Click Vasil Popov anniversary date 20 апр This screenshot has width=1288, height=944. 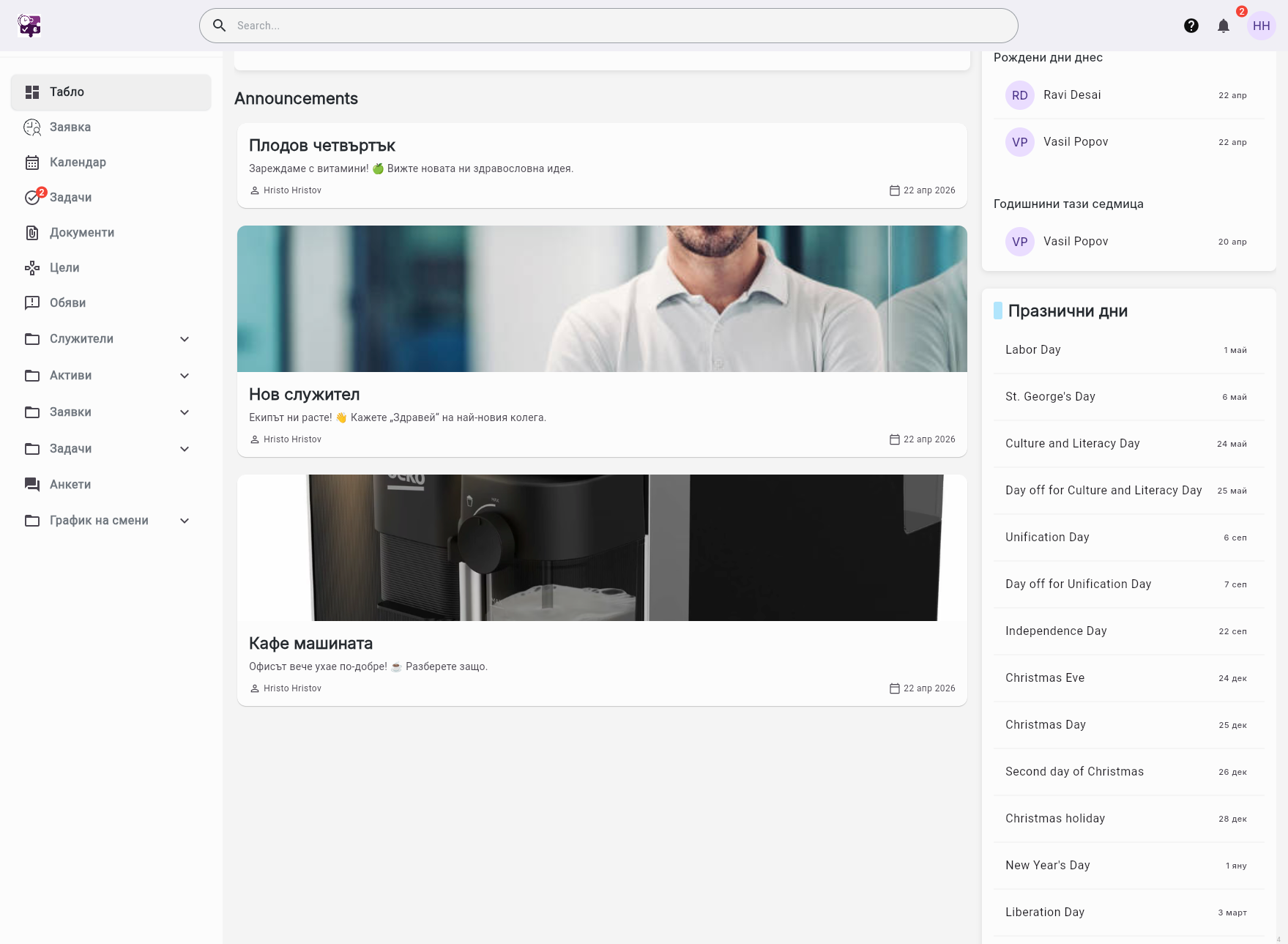1232,242
